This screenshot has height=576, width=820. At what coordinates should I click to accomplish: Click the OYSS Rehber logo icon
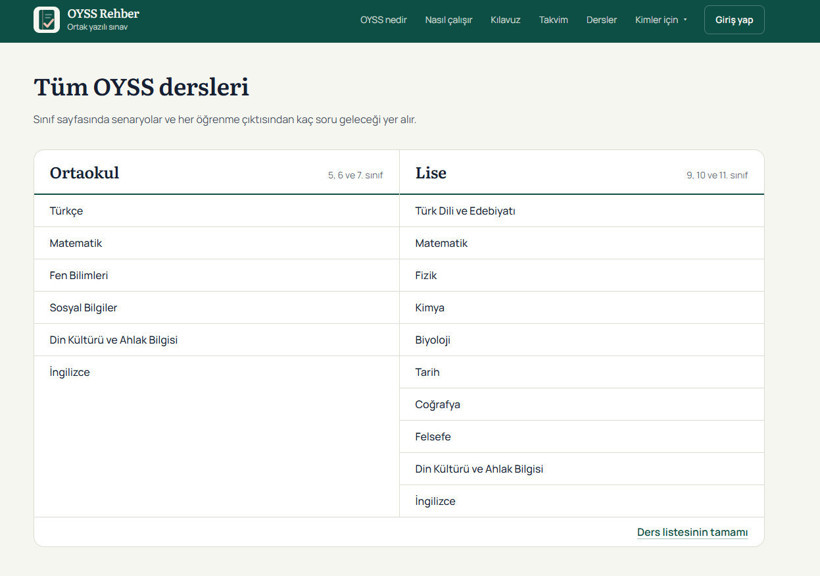pyautogui.click(x=47, y=20)
